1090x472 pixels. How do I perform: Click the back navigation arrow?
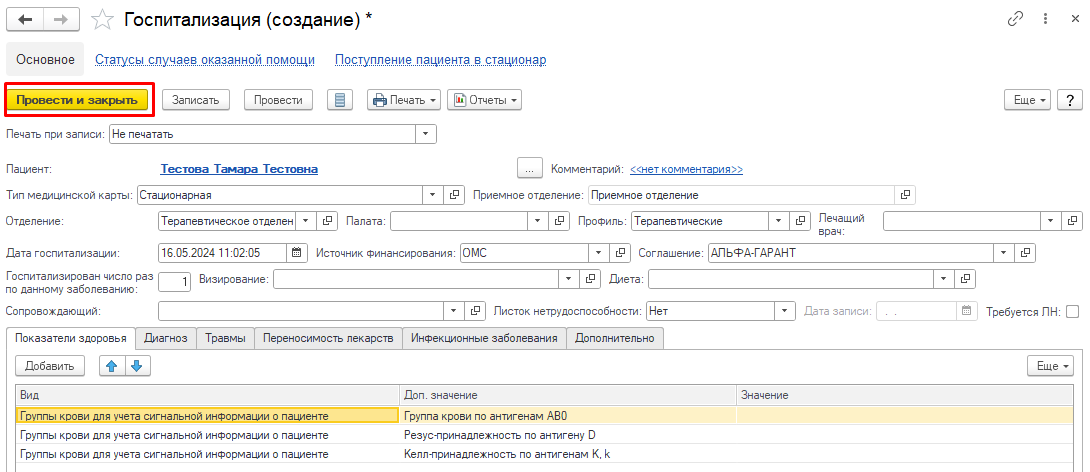(x=24, y=20)
